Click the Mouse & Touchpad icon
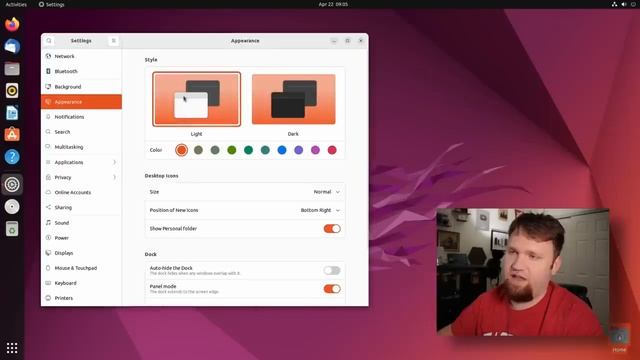The width and height of the screenshot is (640, 360). 48,268
